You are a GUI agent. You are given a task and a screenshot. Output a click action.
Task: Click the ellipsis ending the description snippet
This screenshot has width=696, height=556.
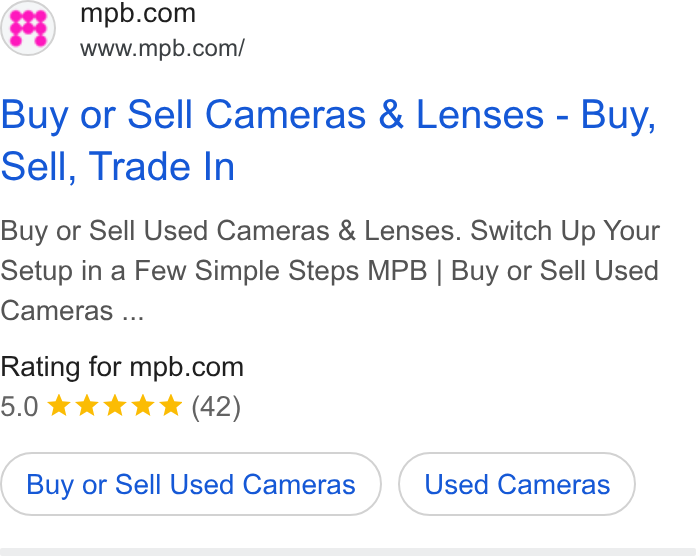133,311
